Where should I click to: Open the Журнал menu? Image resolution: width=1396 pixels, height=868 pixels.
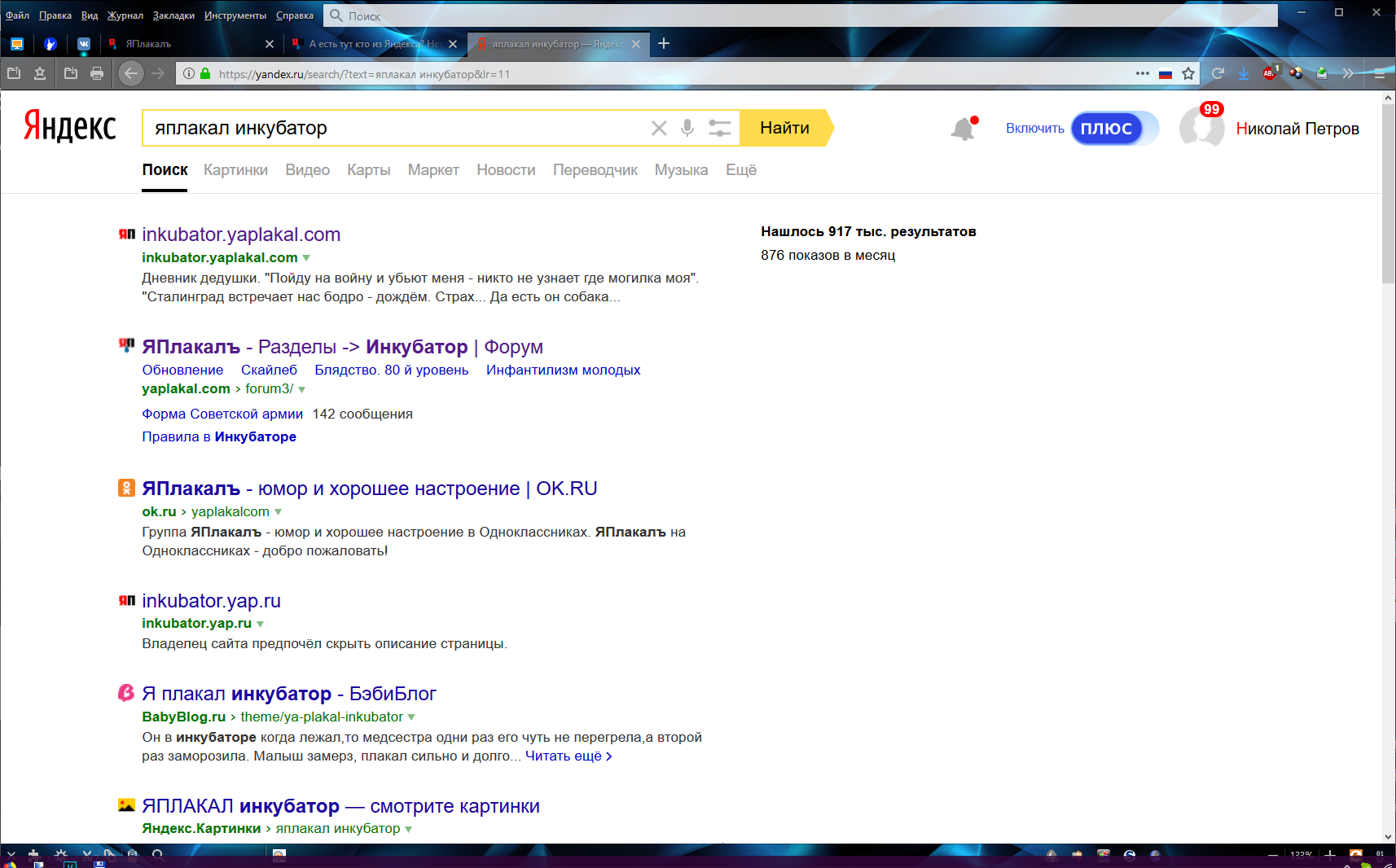coord(125,15)
